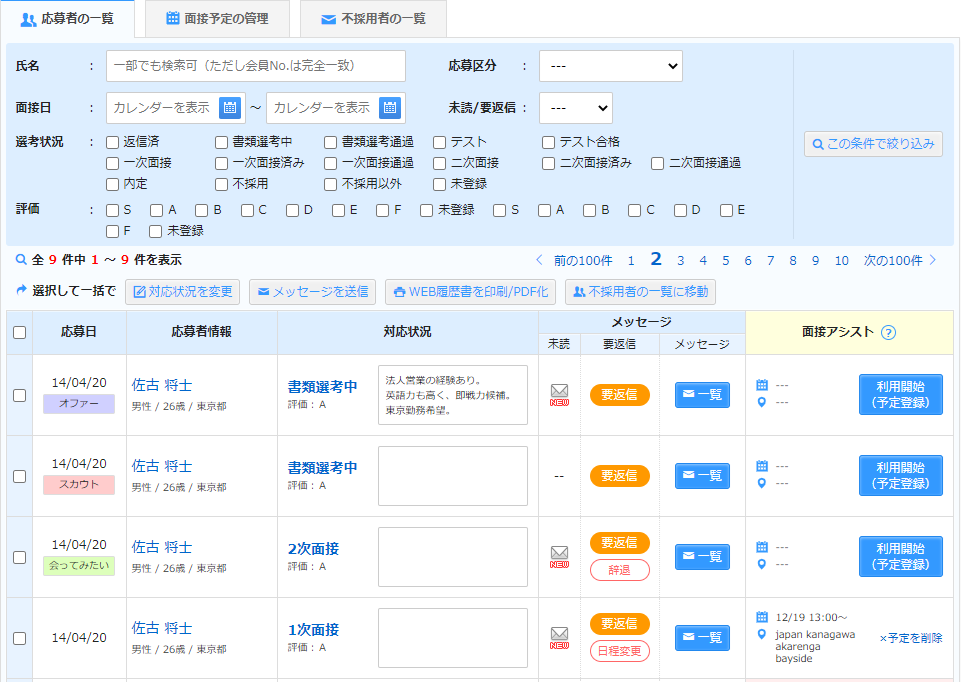Click location pin icon in オファー row
The width and height of the screenshot is (961, 682).
coord(762,403)
